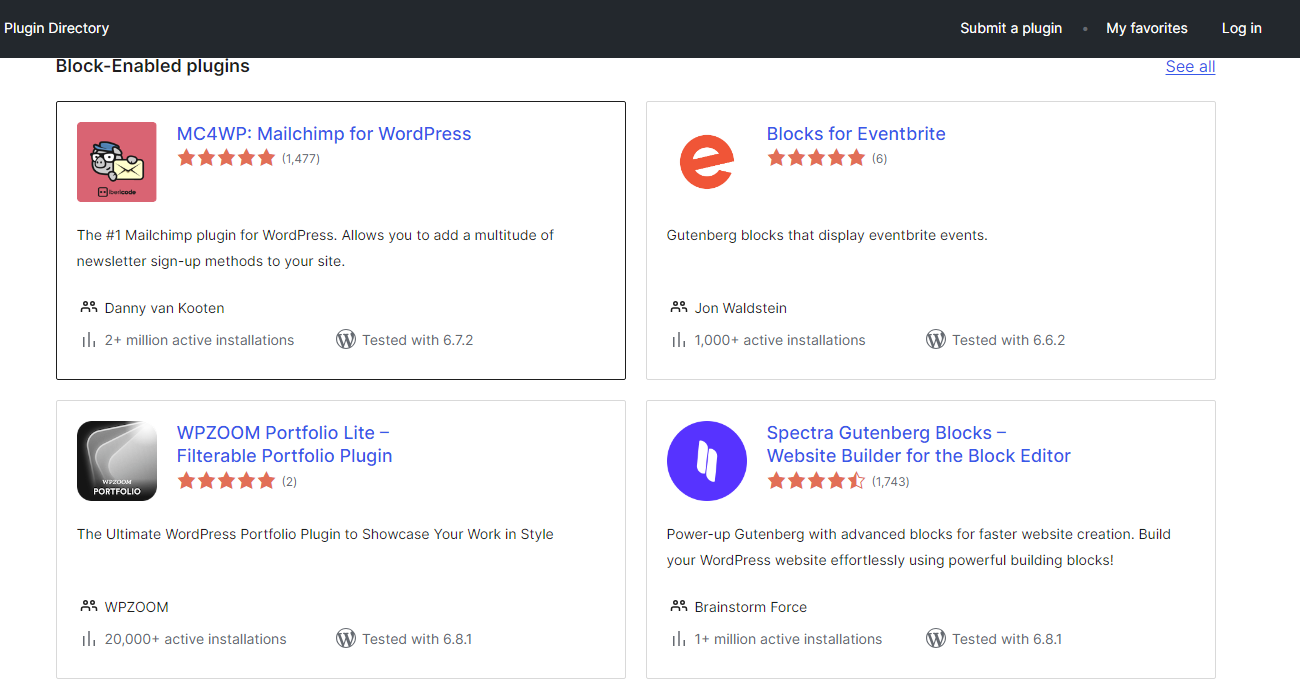Click '20,000+ active installations' text
1300x695 pixels.
point(196,639)
